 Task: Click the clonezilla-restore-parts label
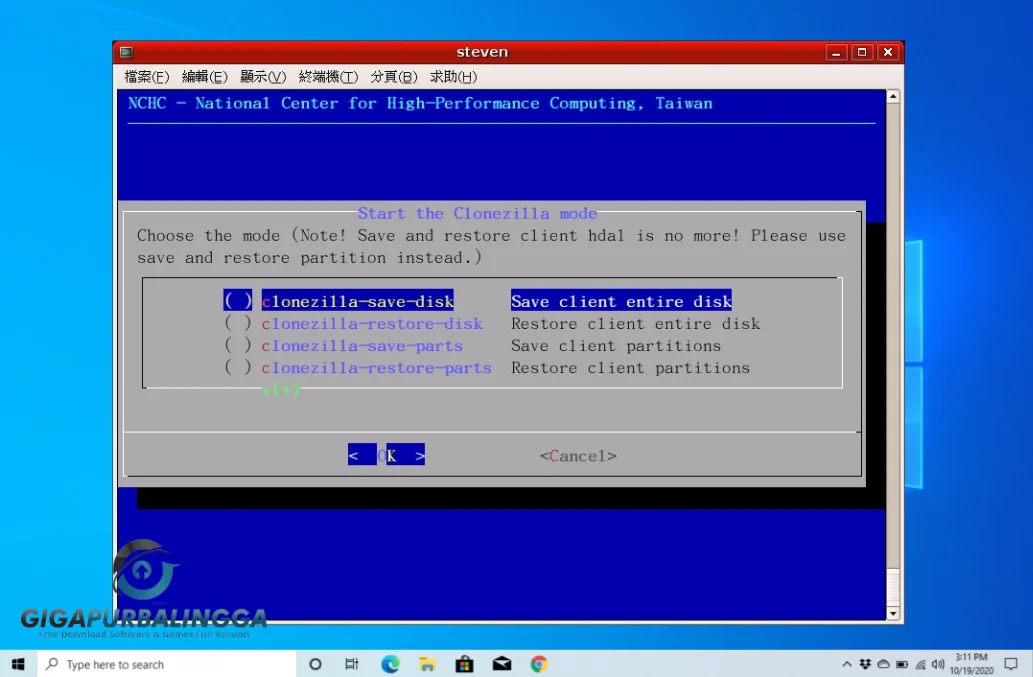tap(376, 367)
